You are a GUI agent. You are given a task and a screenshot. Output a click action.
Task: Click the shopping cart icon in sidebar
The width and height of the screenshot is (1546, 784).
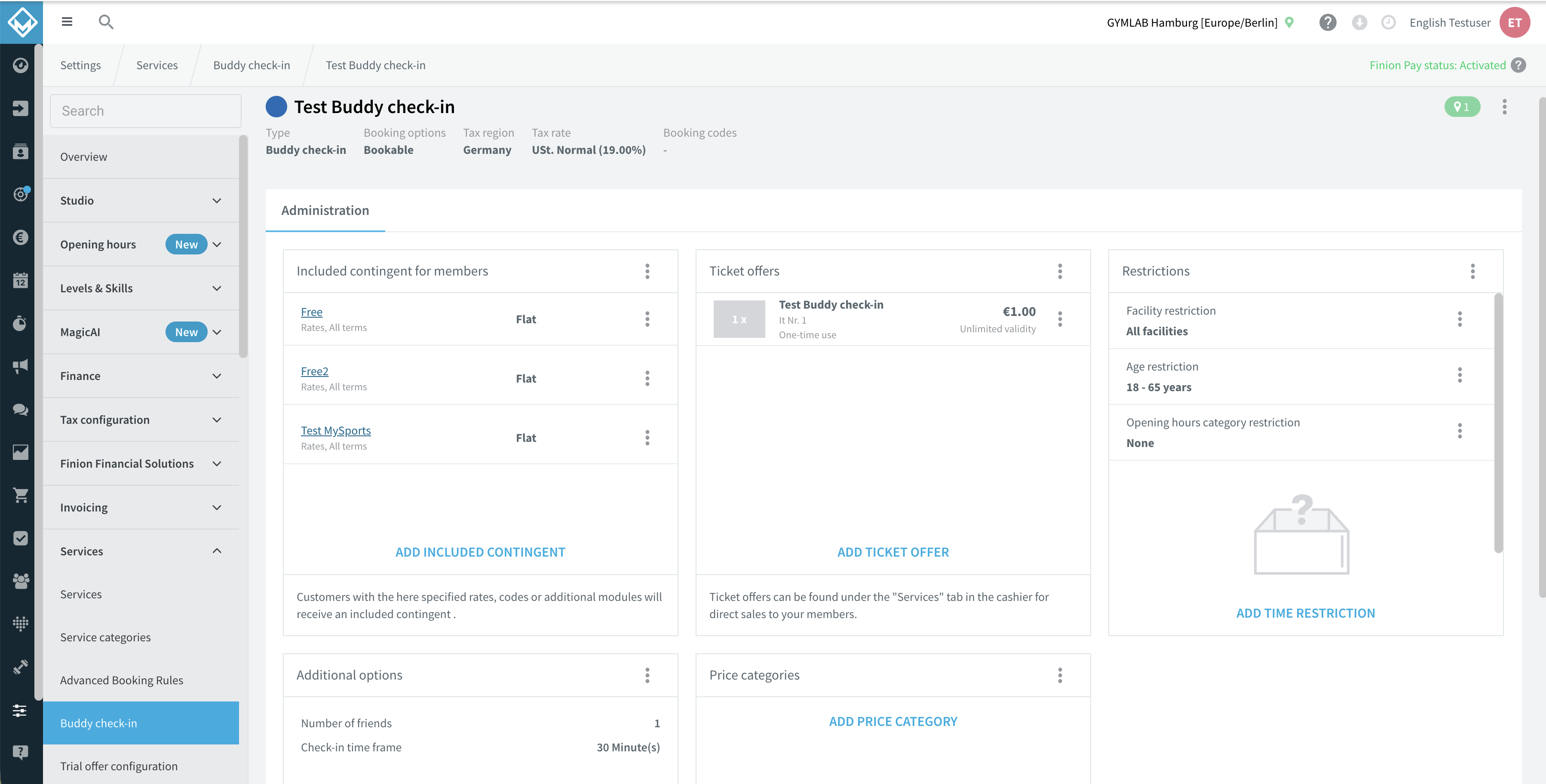pyautogui.click(x=20, y=496)
